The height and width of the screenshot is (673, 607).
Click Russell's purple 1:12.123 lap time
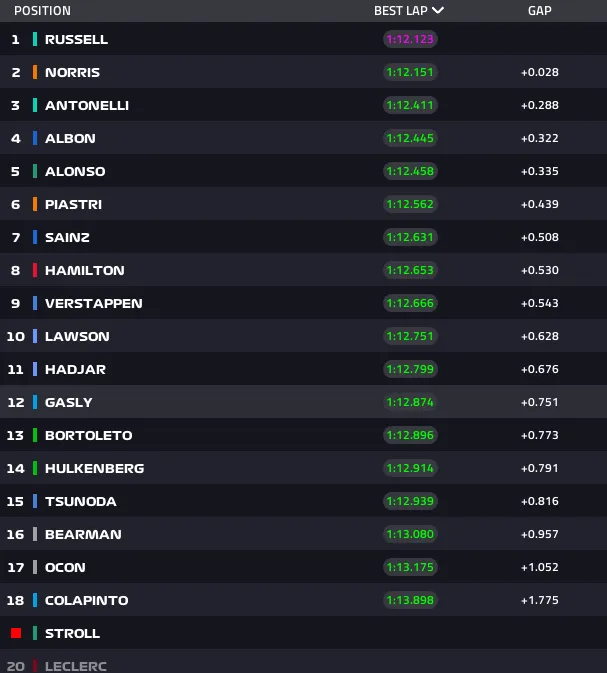pos(410,39)
